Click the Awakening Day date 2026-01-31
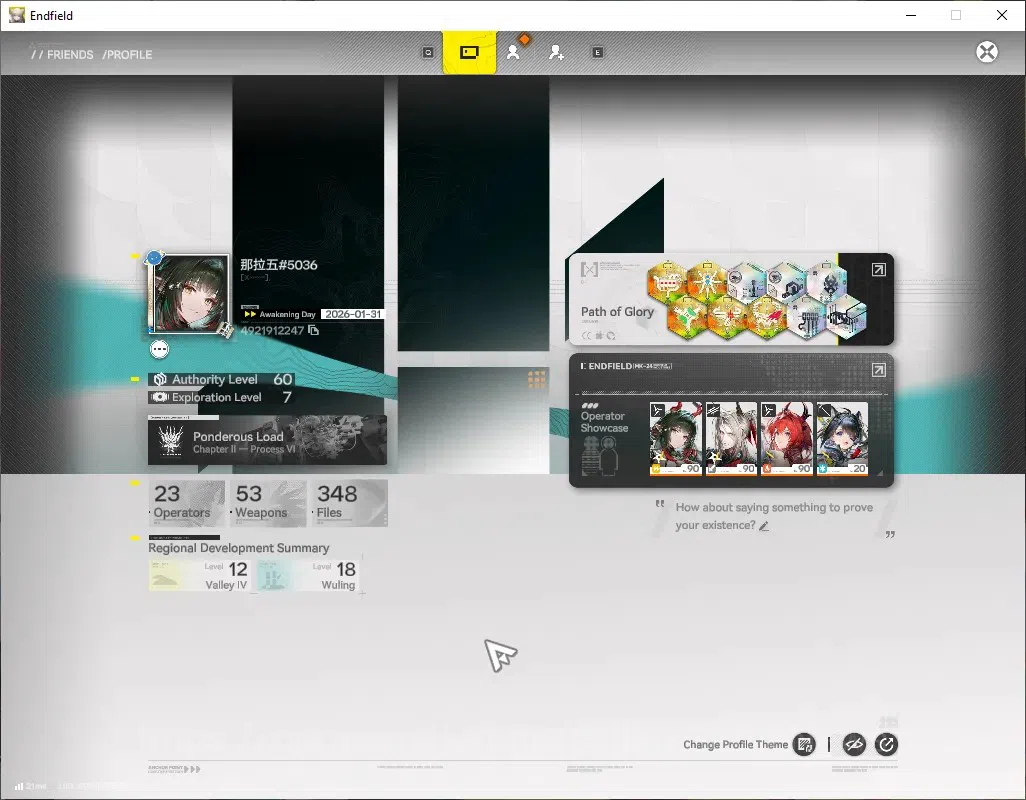The height and width of the screenshot is (800, 1026). tap(353, 314)
